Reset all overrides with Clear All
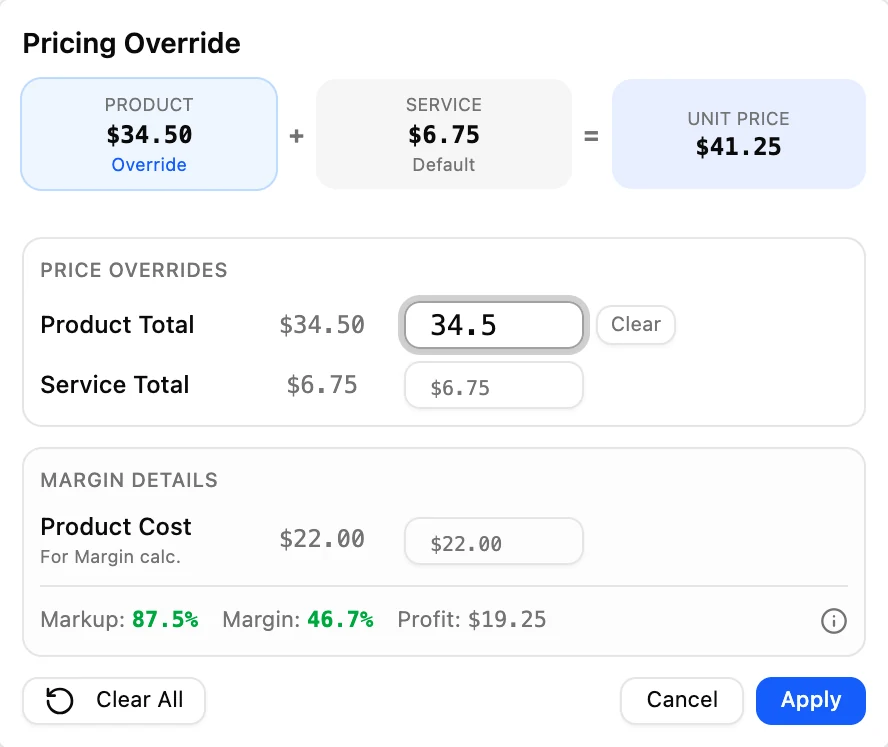The width and height of the screenshot is (888, 747). pos(114,701)
